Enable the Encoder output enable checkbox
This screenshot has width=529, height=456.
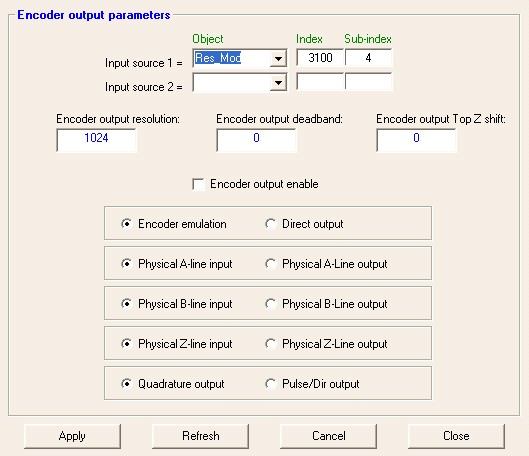click(198, 184)
